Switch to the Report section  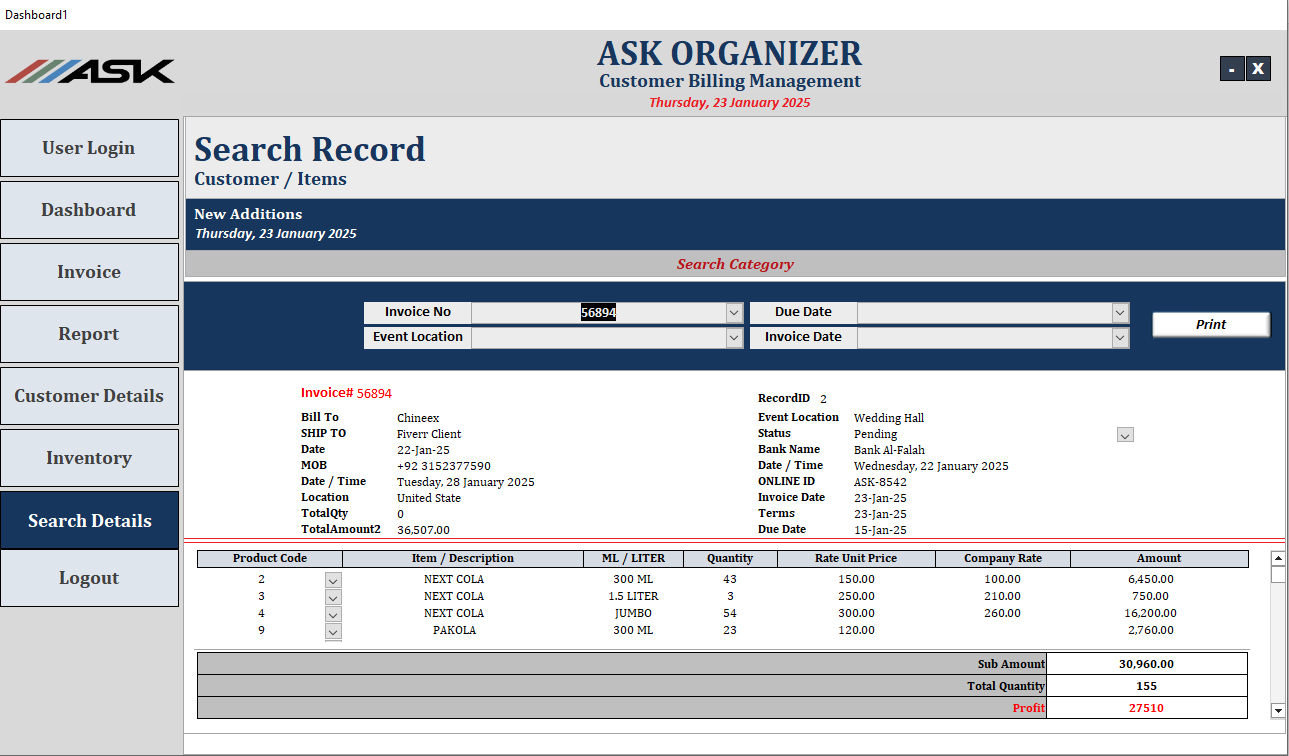(x=89, y=334)
